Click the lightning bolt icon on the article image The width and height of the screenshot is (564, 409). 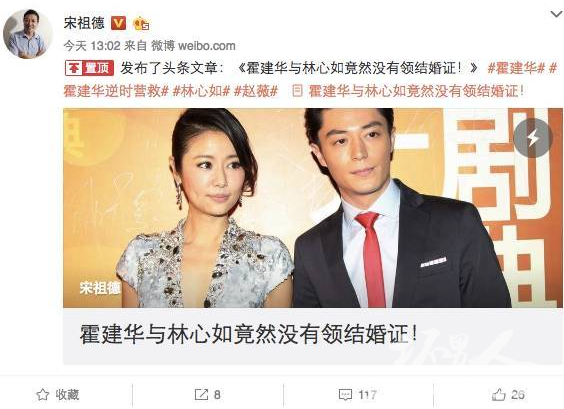pos(533,138)
